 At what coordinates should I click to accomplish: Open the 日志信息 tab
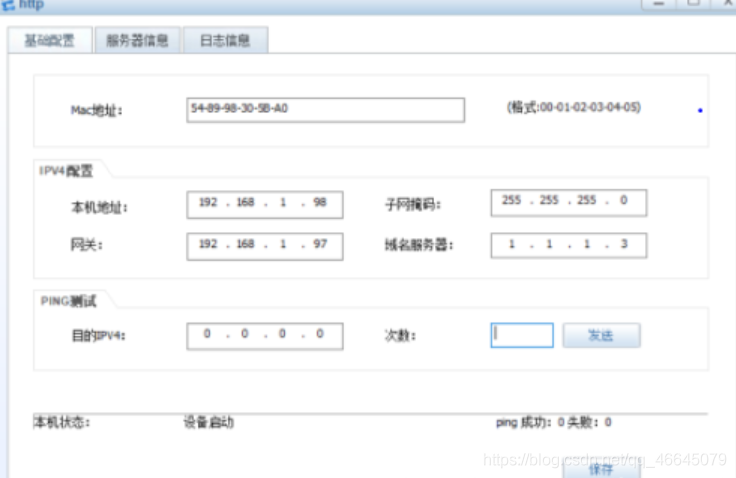coord(225,40)
